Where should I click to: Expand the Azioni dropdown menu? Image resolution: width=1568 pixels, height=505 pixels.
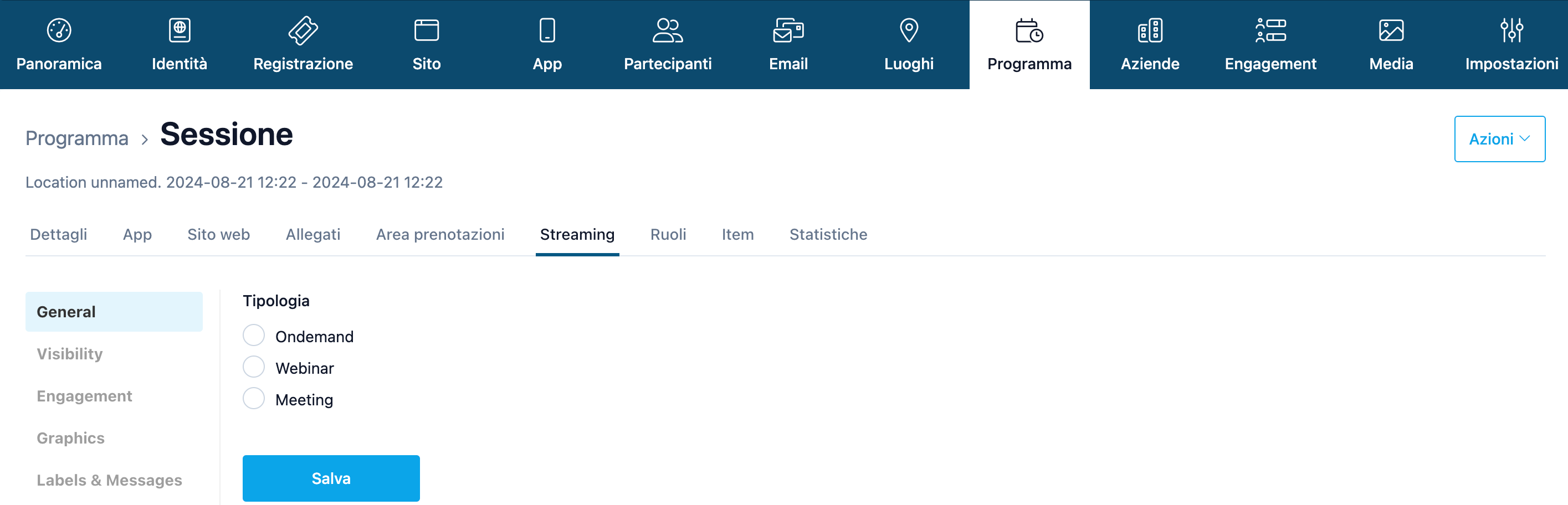point(1499,139)
